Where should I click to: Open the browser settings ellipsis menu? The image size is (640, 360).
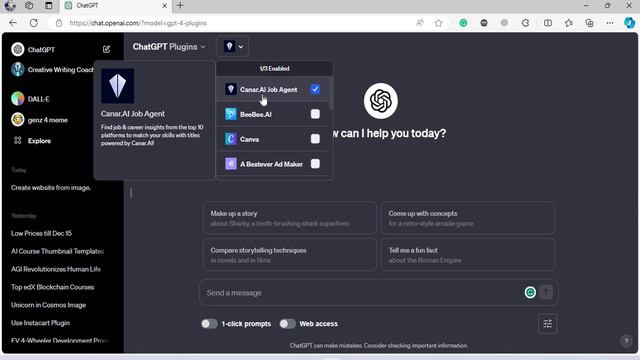pos(610,23)
